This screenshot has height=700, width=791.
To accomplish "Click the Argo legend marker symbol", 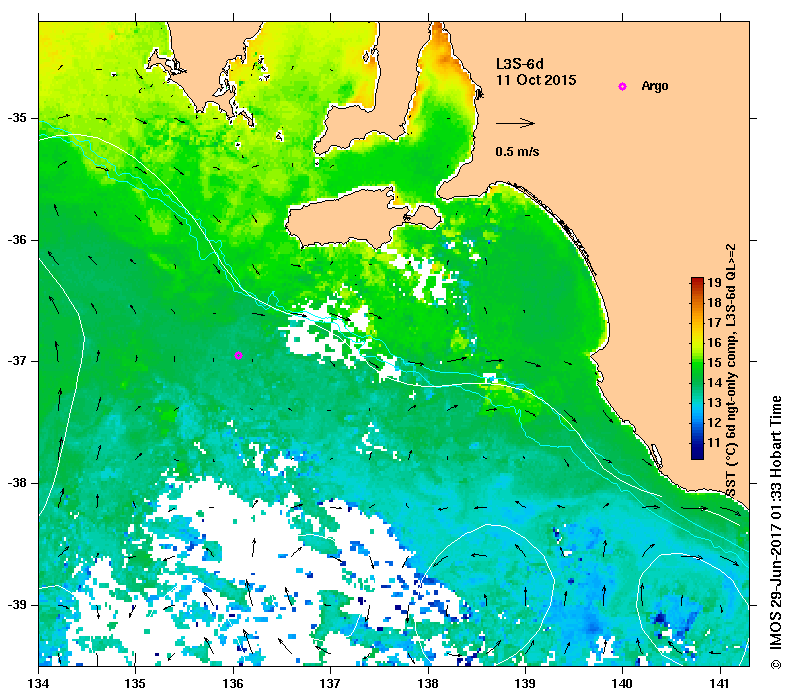I will coord(623,87).
